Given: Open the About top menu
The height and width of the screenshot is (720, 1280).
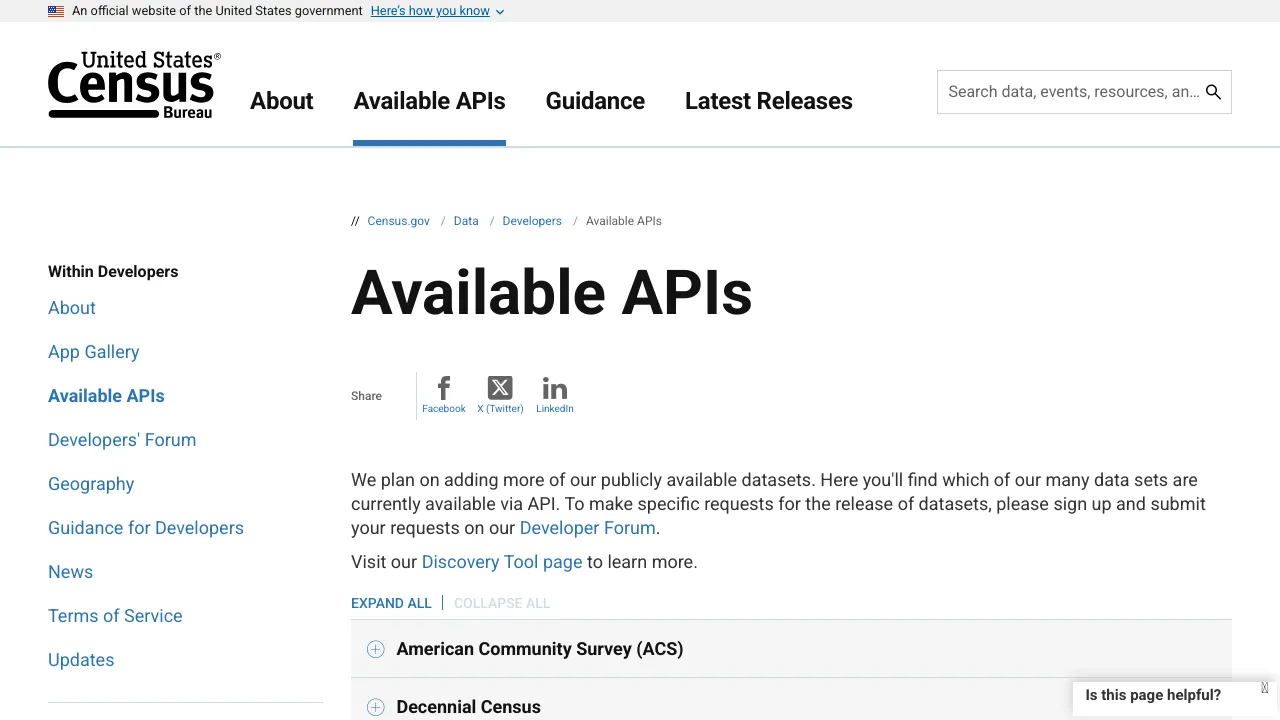Looking at the screenshot, I should coord(282,101).
